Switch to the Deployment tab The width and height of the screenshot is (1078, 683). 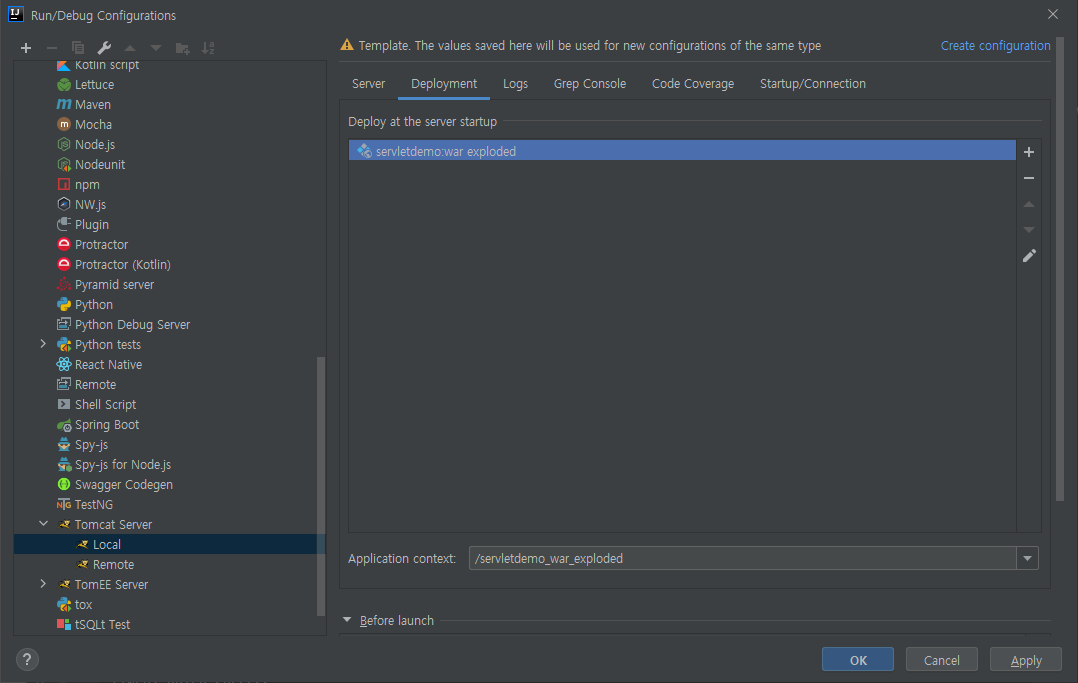point(443,83)
